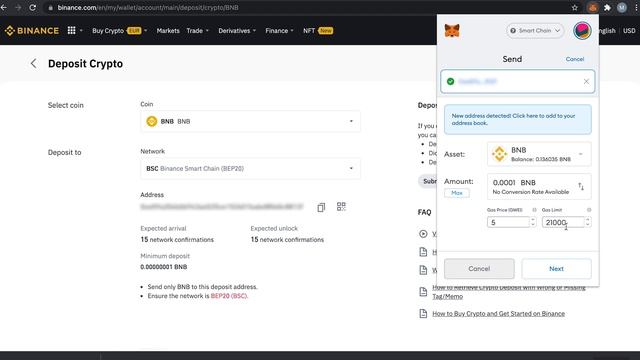Bookmark this page with the star icon
The height and width of the screenshot is (360, 640).
[575, 8]
